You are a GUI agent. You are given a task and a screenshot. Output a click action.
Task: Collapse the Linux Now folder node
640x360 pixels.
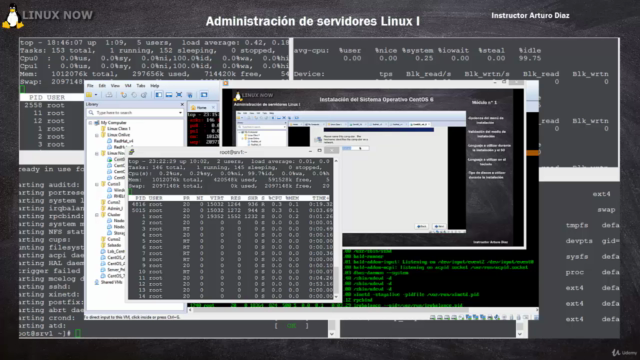[97, 153]
